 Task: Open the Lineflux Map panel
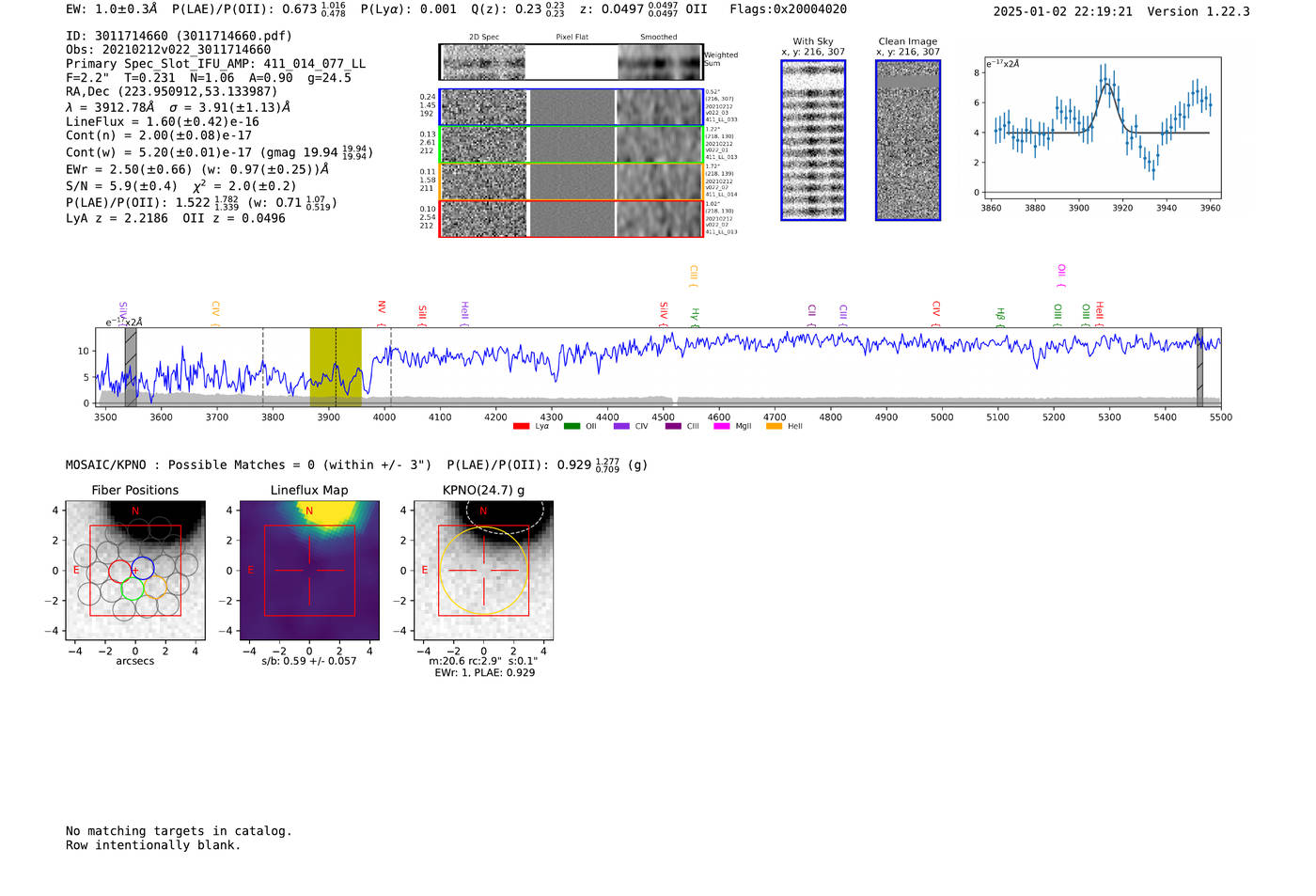tap(309, 571)
